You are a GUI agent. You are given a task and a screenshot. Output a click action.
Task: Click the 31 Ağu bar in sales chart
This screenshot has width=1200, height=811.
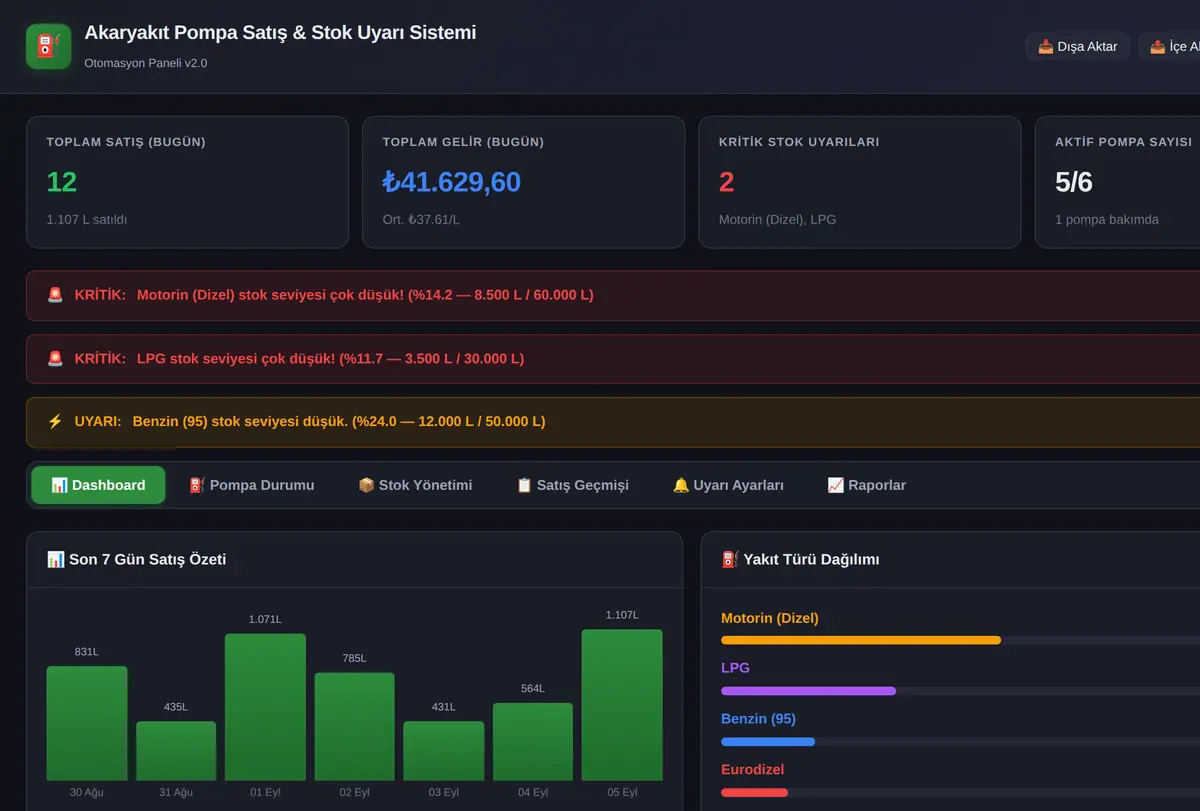pos(176,751)
